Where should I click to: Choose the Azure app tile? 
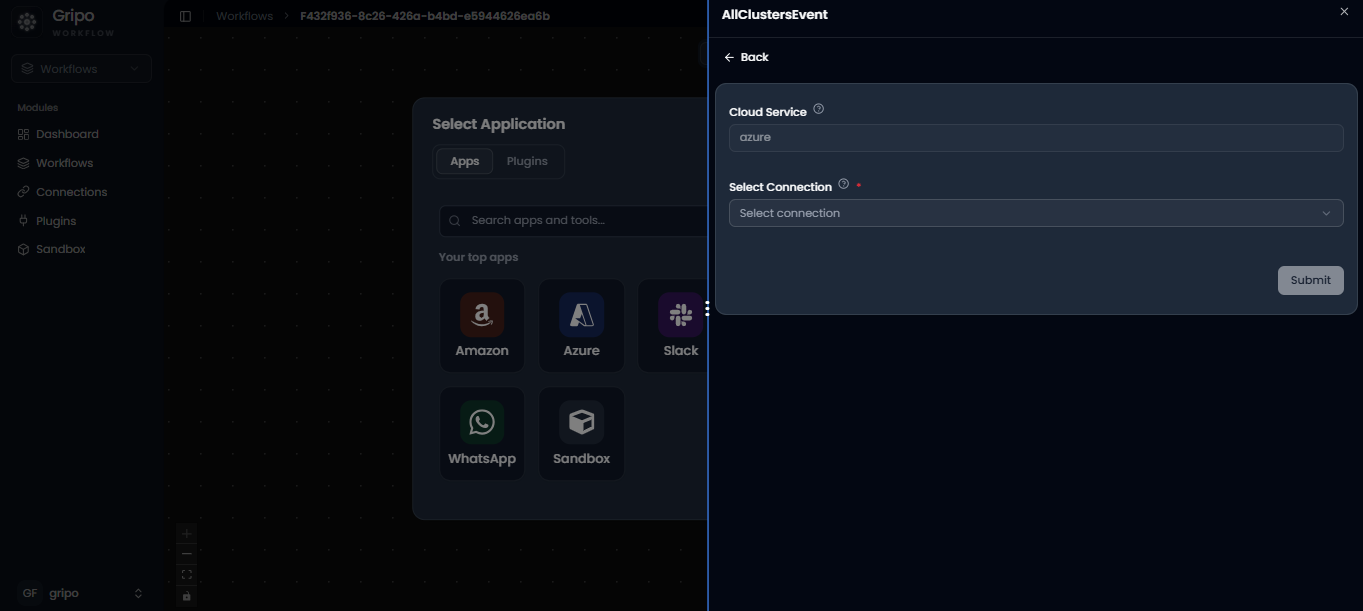tap(581, 325)
